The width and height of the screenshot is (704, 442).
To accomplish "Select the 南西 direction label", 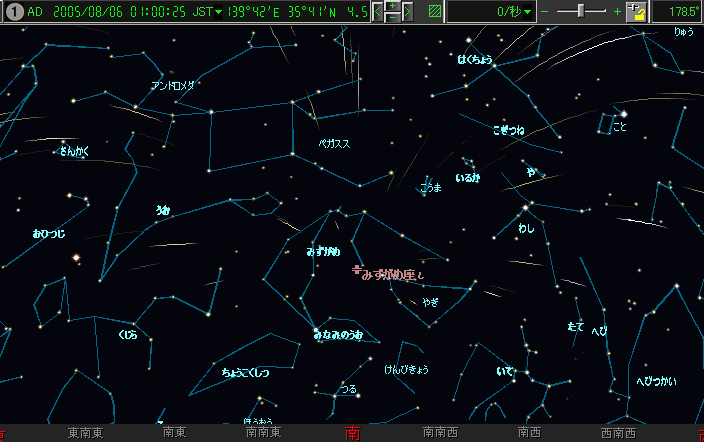I will click(x=529, y=433).
